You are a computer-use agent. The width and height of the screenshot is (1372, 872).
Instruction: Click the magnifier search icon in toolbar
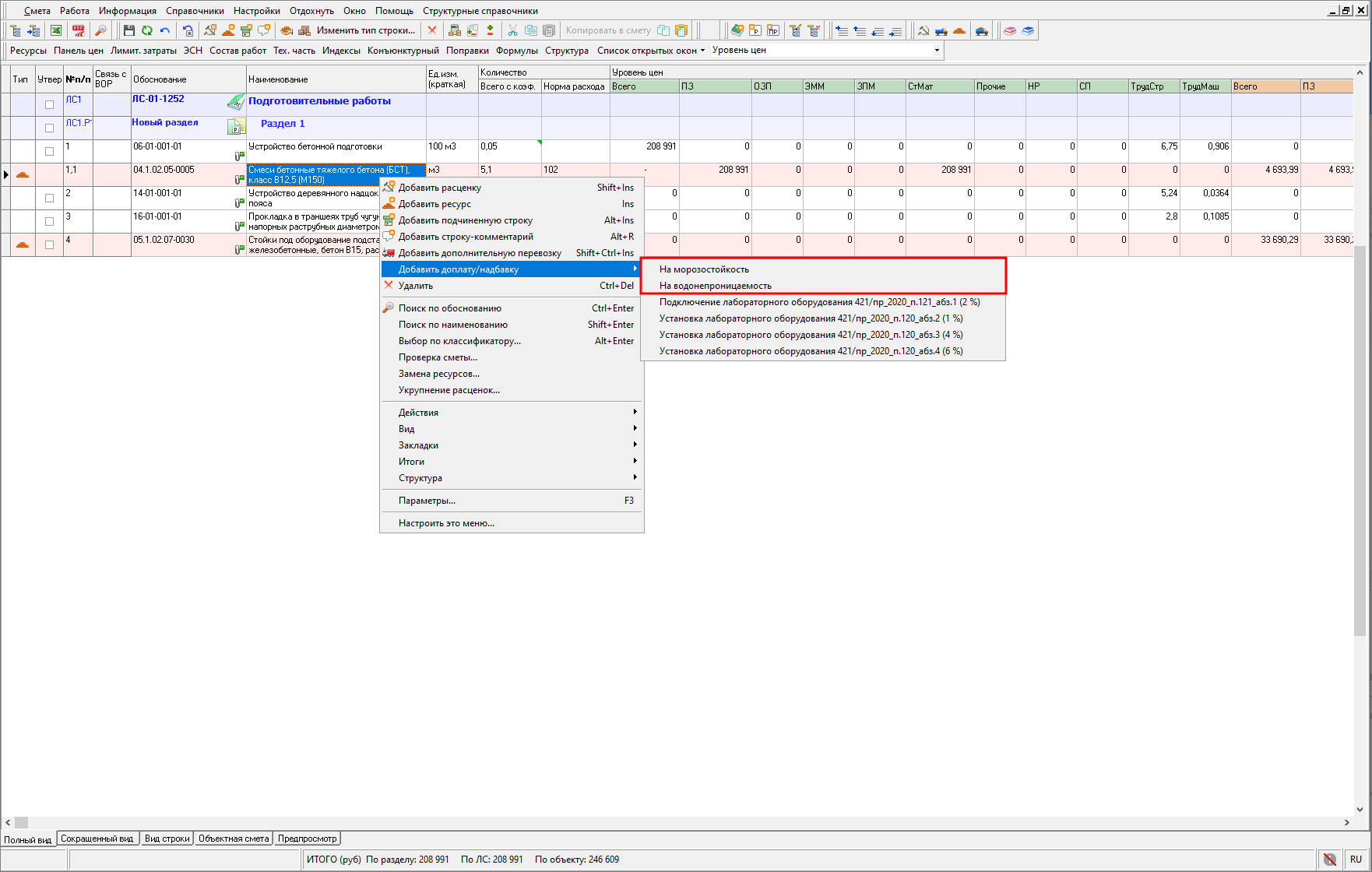coord(100,30)
